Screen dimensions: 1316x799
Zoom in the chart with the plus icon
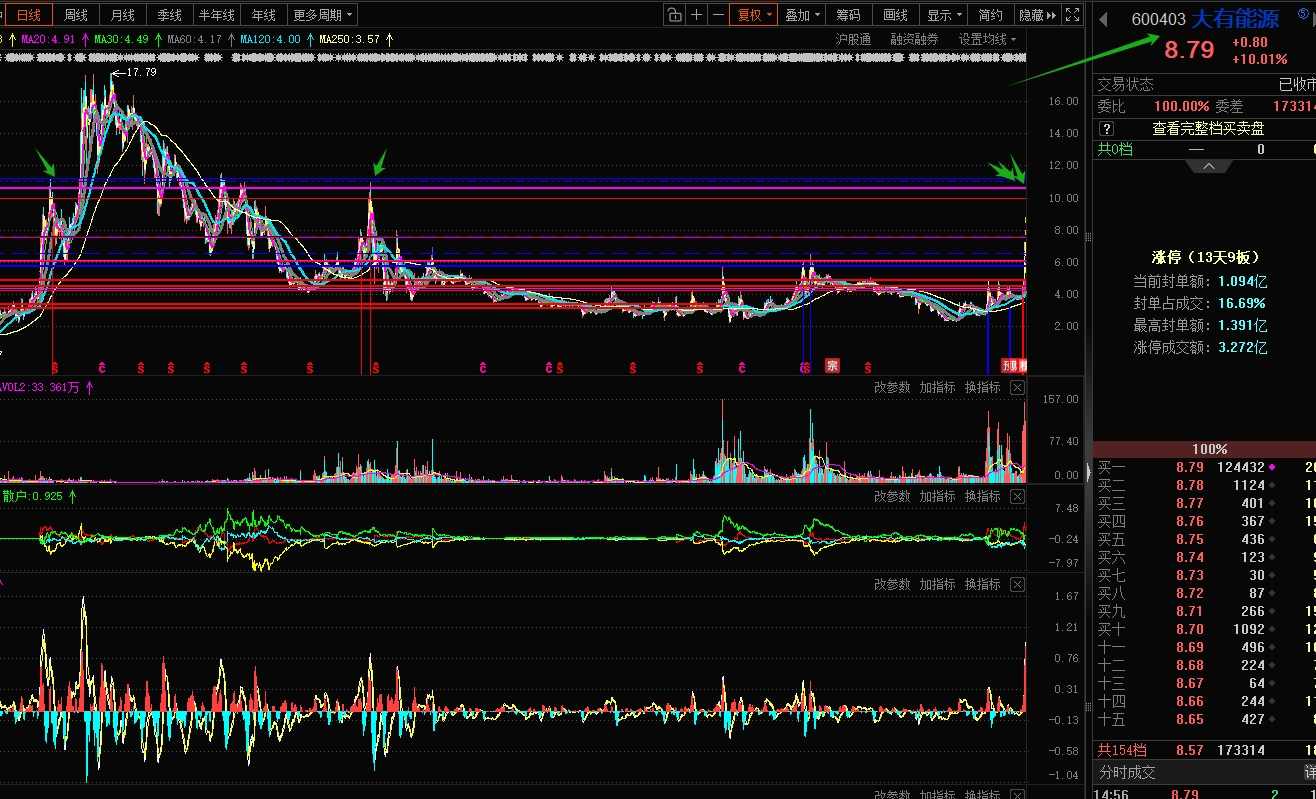(697, 15)
